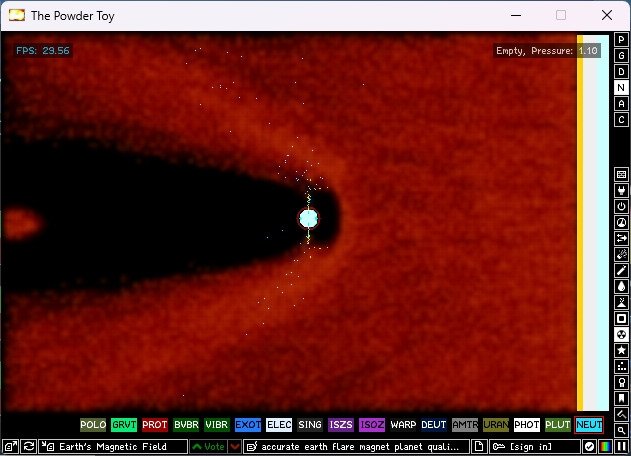Open the Explosives menu section
The height and width of the screenshot is (456, 631).
tap(621, 254)
